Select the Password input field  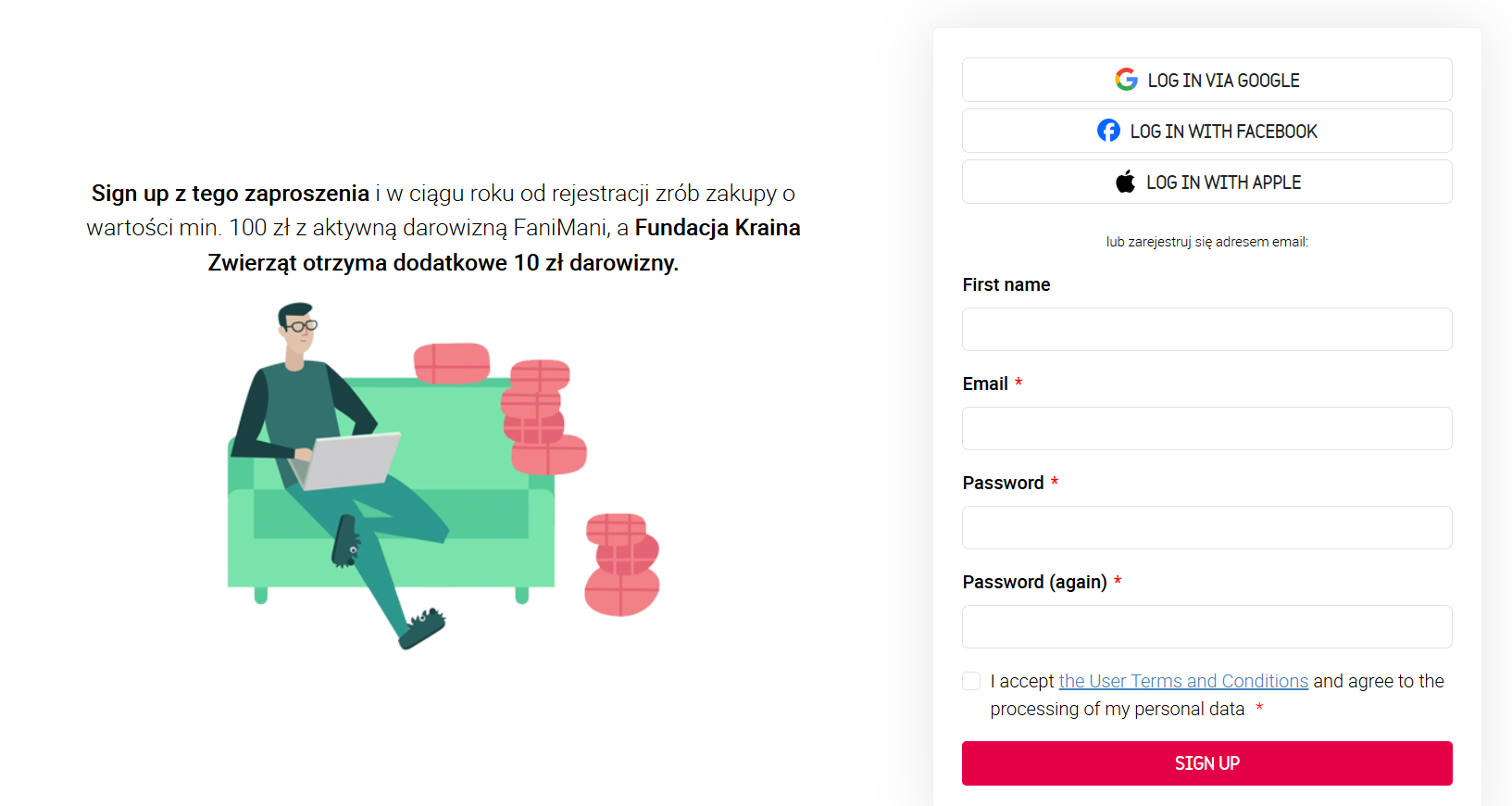1206,528
